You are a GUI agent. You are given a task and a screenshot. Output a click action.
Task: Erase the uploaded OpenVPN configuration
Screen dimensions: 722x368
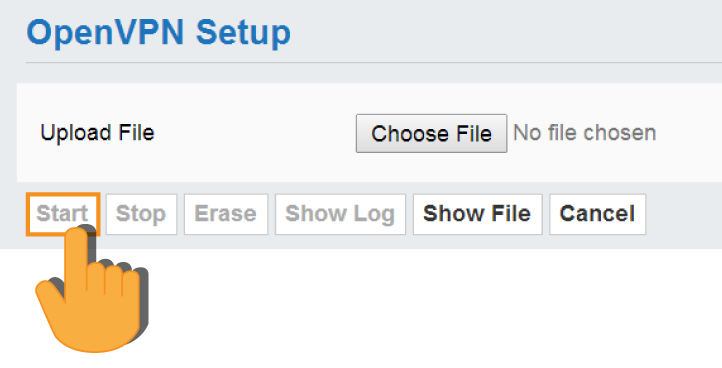point(226,214)
